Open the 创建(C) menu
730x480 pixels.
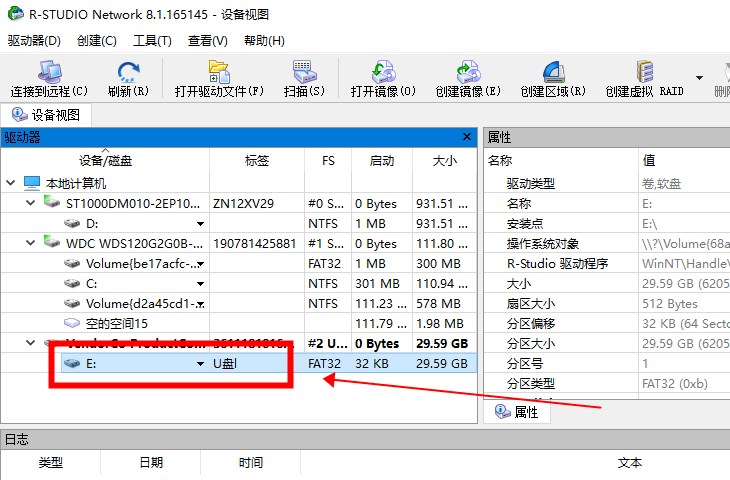coord(96,41)
